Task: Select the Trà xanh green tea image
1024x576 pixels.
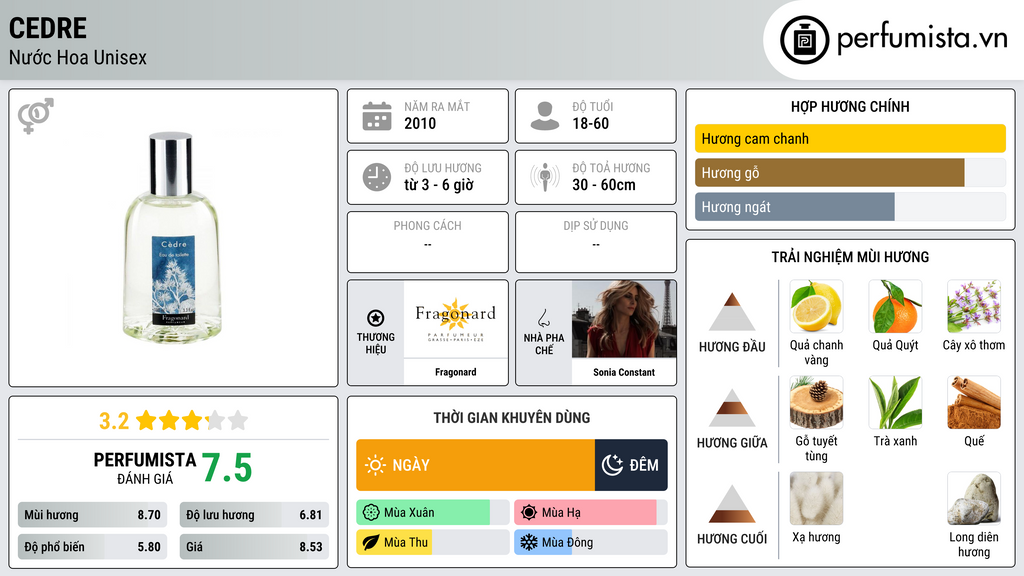Action: [x=895, y=402]
